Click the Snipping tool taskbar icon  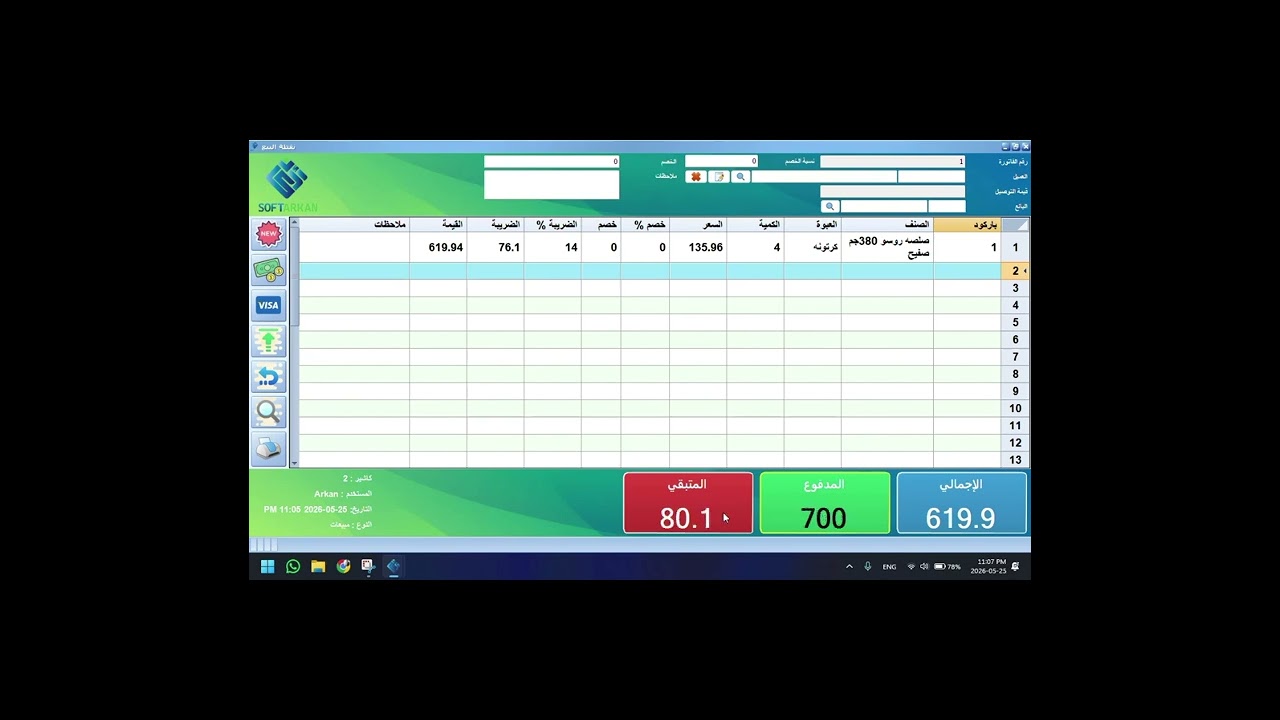tap(368, 566)
